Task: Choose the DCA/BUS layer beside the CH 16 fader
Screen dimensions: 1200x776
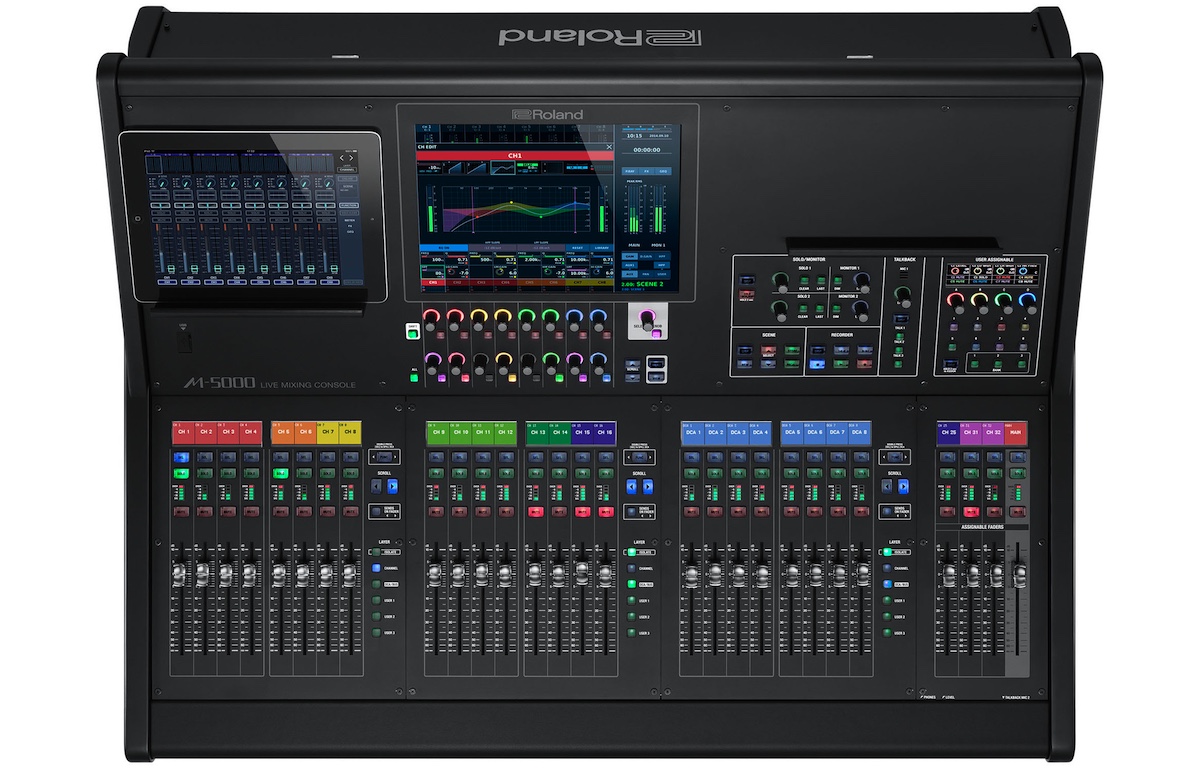Action: click(x=632, y=583)
